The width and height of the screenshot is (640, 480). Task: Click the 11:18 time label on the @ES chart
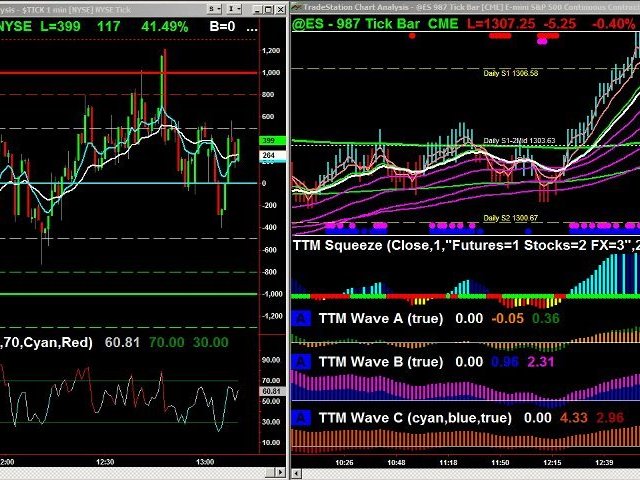tap(448, 462)
